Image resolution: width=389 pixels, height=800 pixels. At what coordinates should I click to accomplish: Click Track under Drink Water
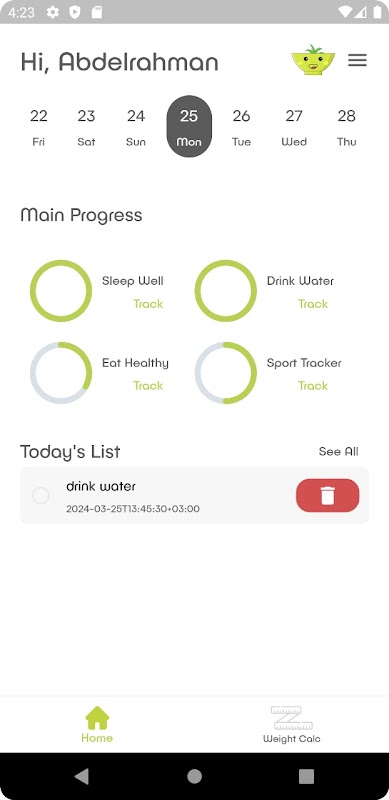pyautogui.click(x=313, y=304)
